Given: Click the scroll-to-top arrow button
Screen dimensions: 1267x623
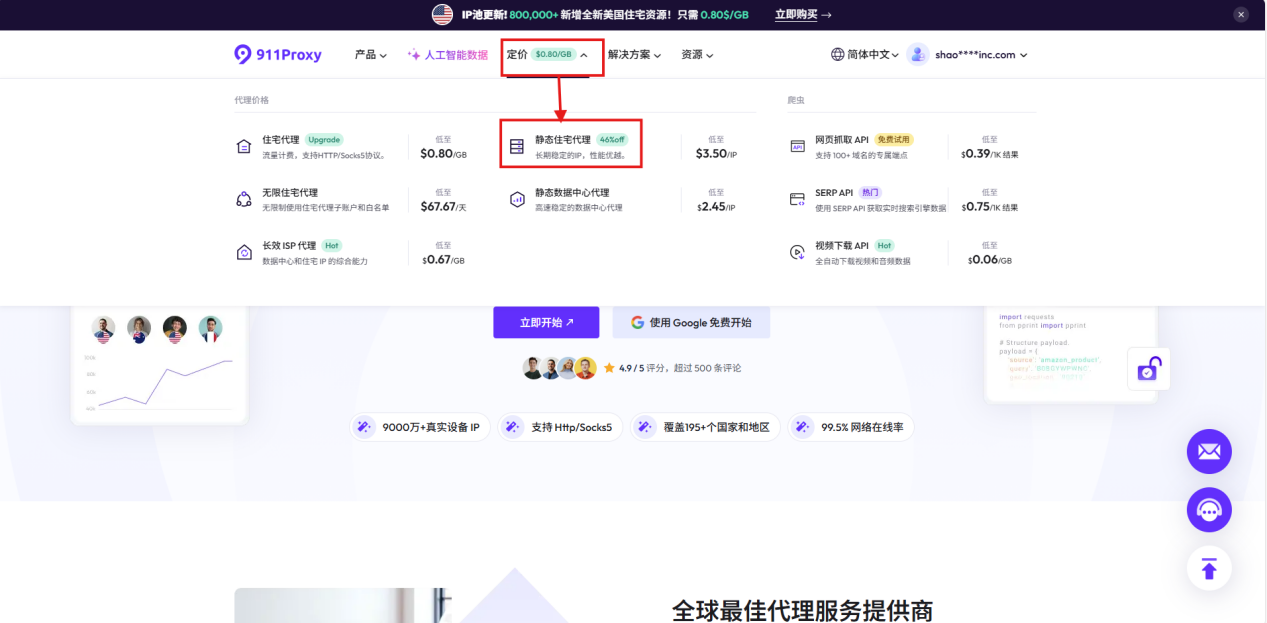Looking at the screenshot, I should coord(1209,569).
